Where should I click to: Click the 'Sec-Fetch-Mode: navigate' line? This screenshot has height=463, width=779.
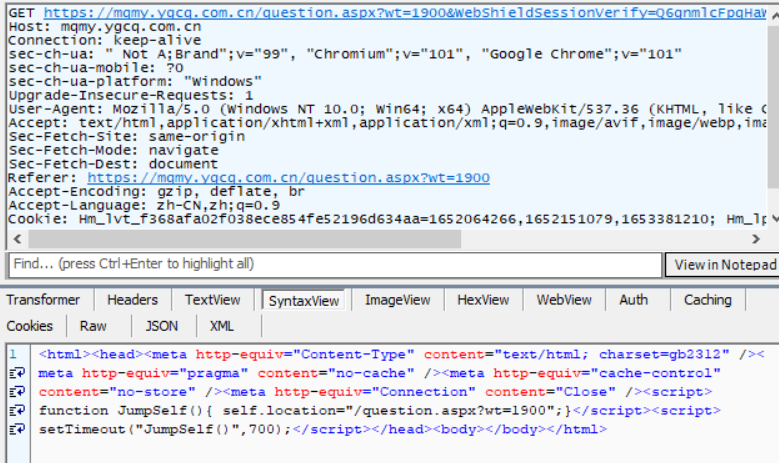click(x=113, y=150)
